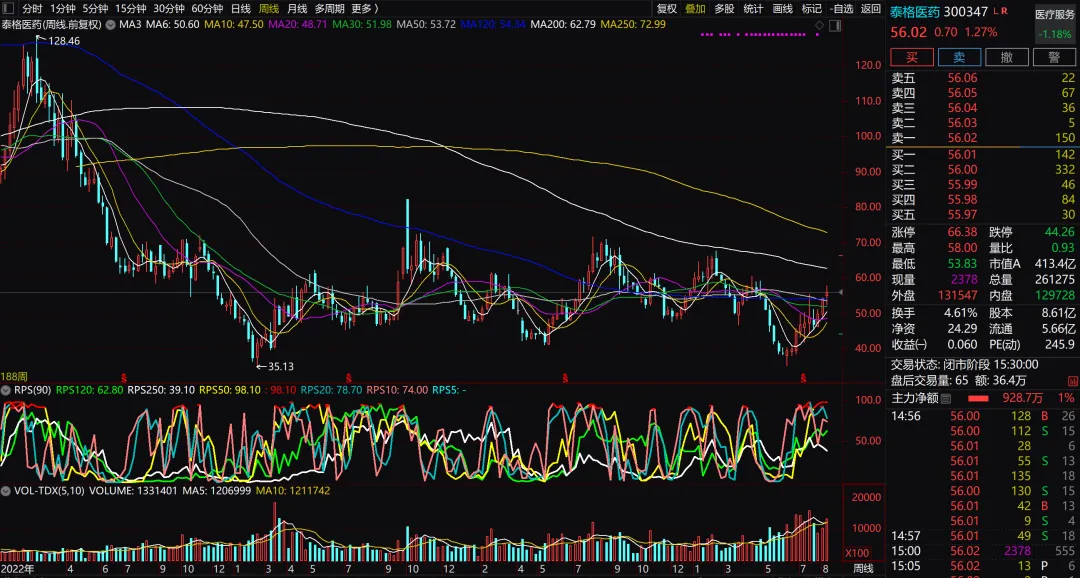Toggle the right panel layout icon
The image size is (1080, 578).
(x=834, y=25)
